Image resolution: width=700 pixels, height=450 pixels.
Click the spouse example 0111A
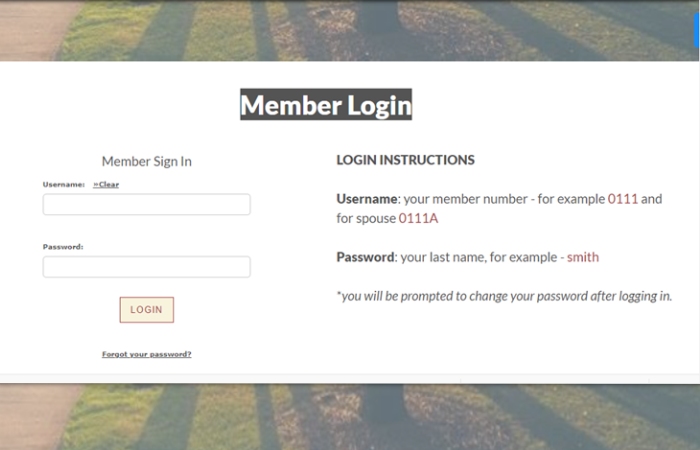click(418, 218)
